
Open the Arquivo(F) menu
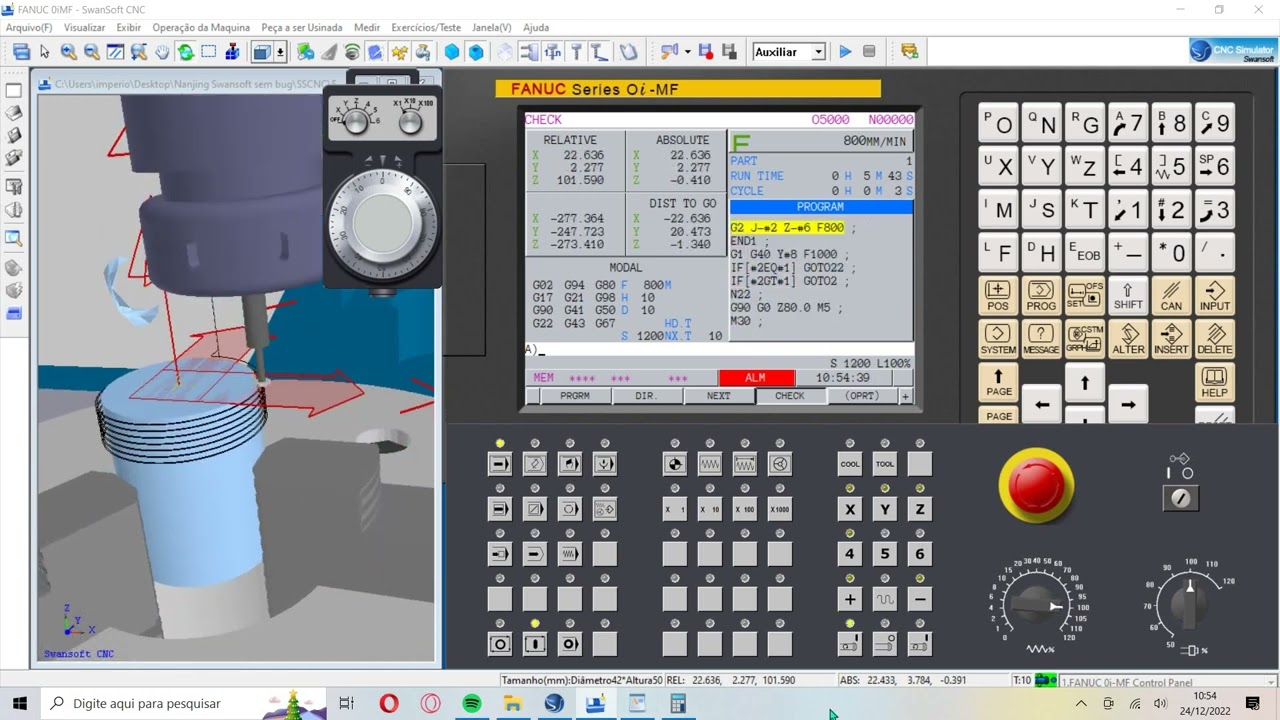click(29, 27)
